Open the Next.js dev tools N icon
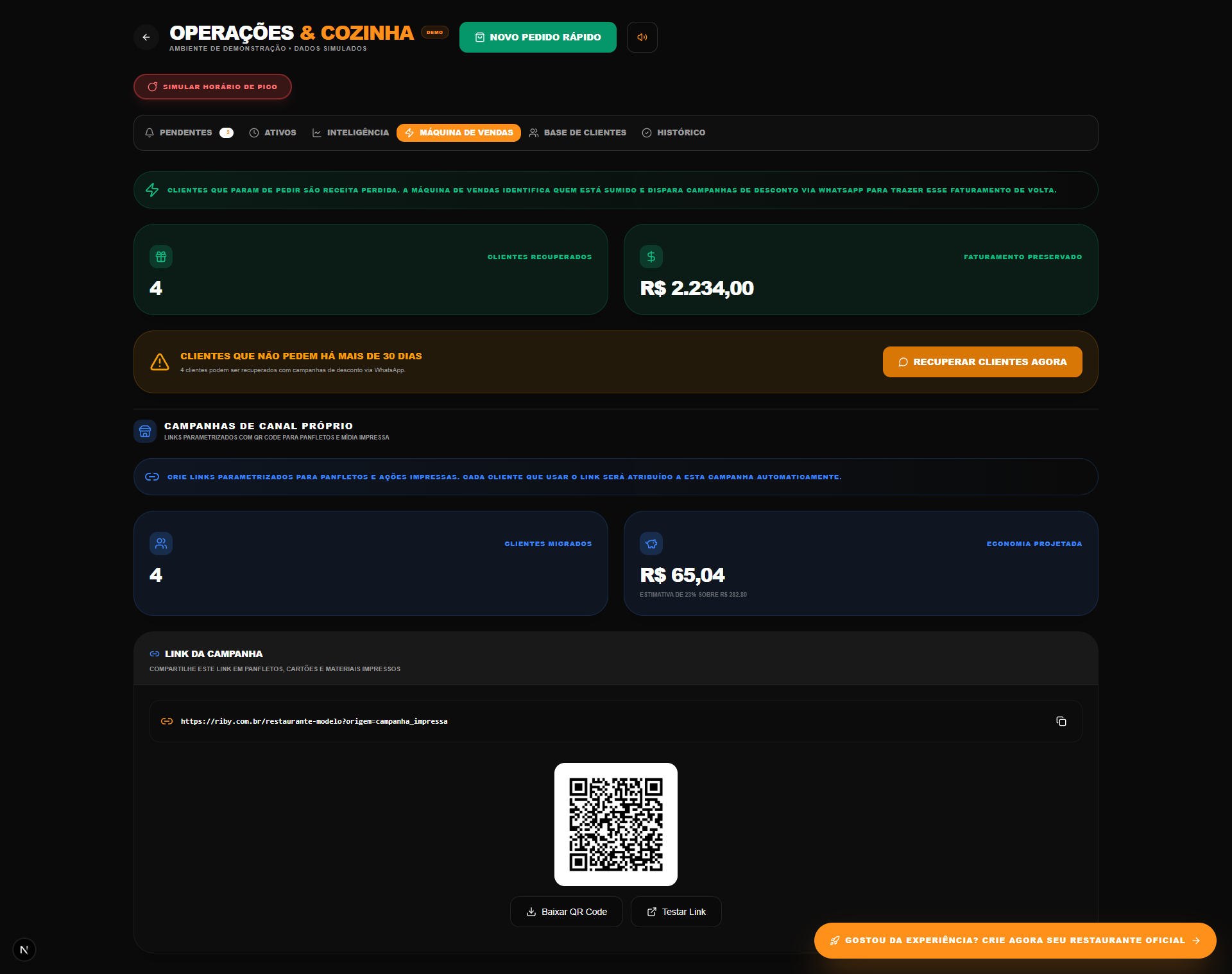The width and height of the screenshot is (1232, 974). [x=24, y=950]
